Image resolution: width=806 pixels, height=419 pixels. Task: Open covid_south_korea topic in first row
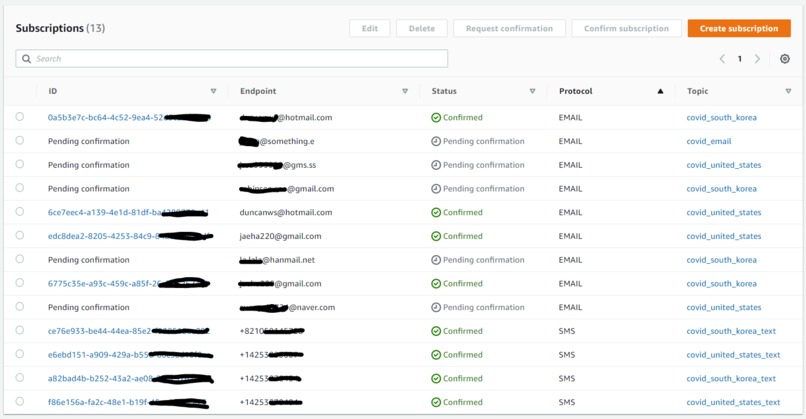pos(722,117)
